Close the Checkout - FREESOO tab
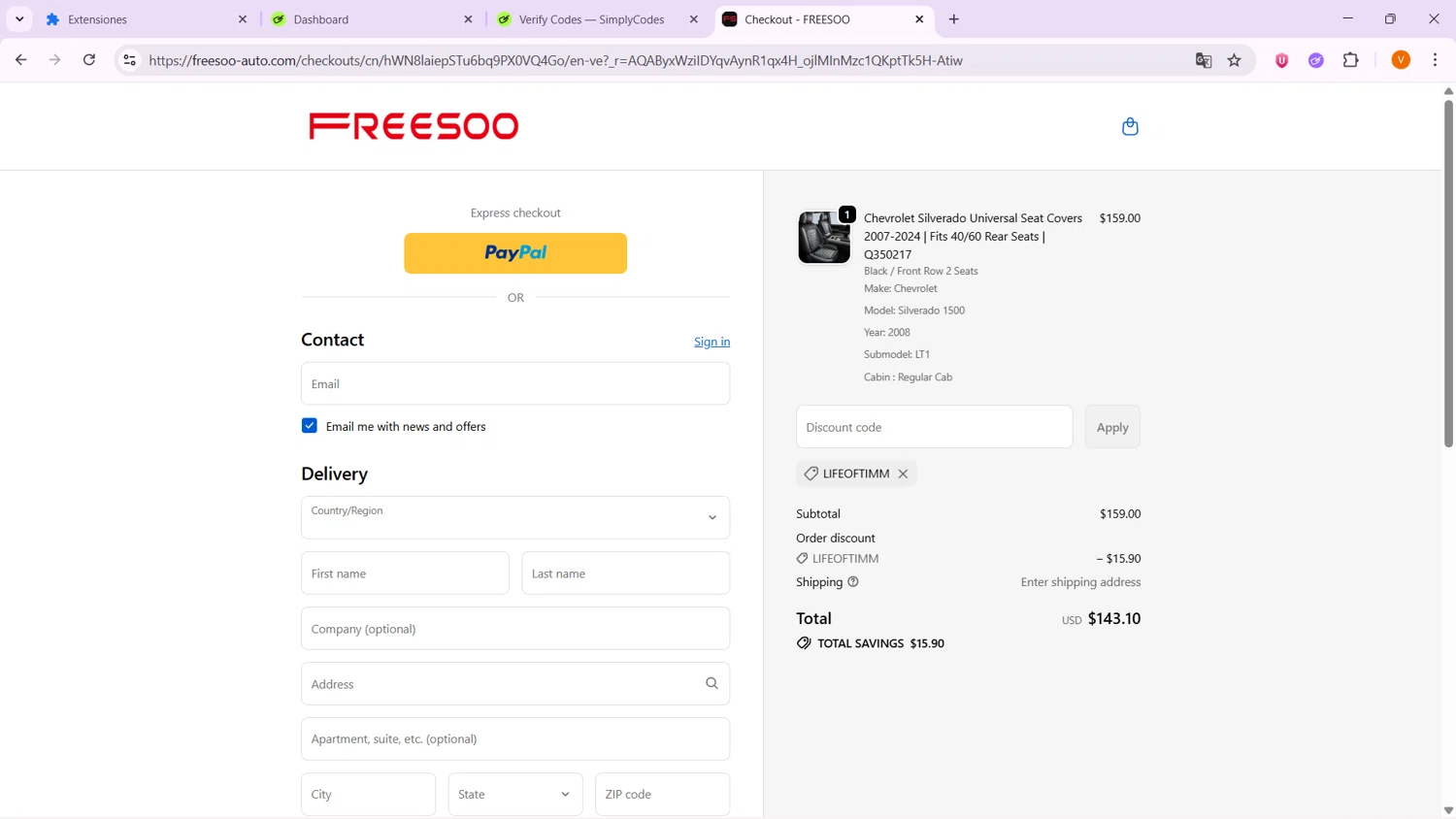Screen dimensions: 1456x819 point(919,19)
